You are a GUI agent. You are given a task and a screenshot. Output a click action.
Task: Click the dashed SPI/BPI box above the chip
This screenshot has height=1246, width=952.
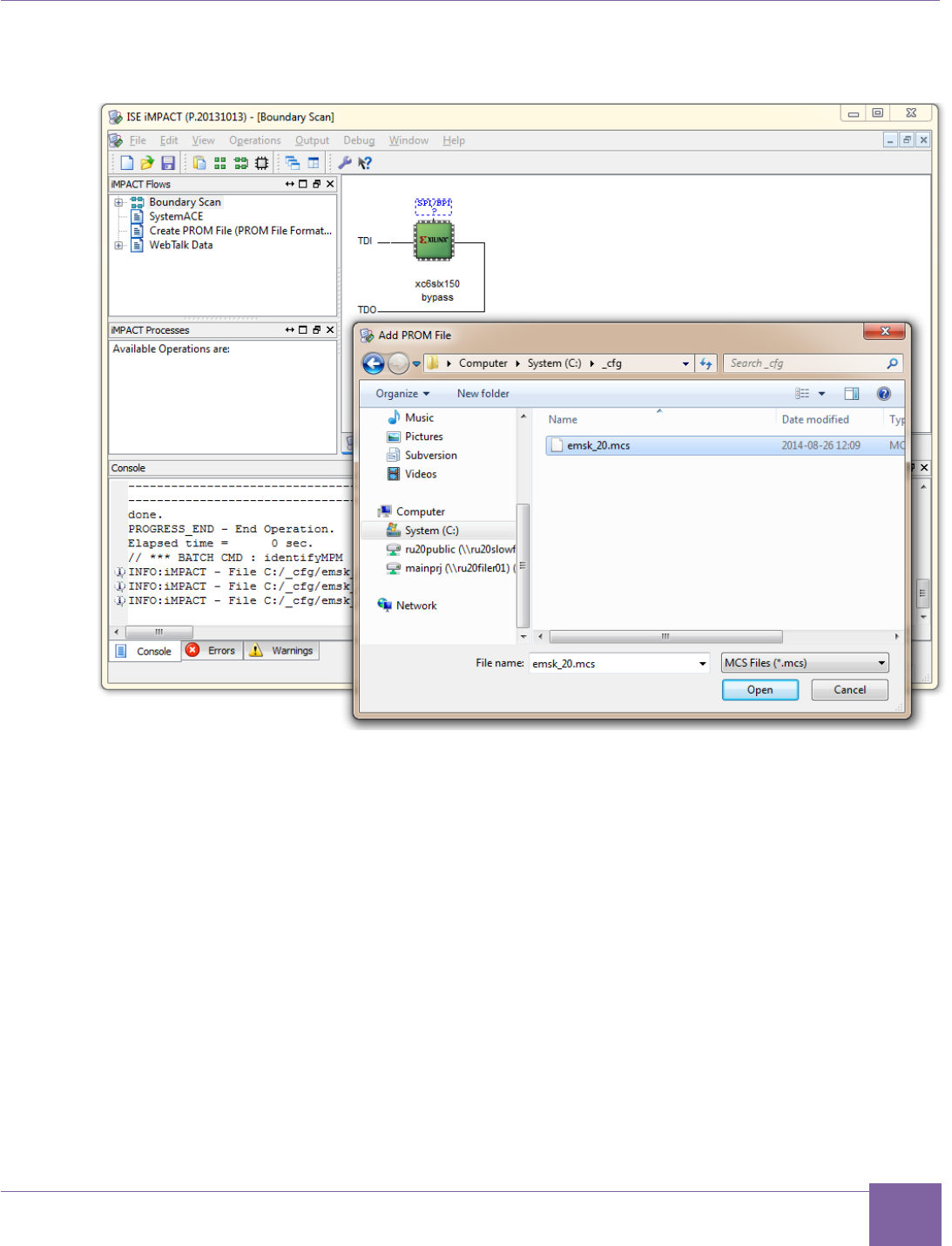pyautogui.click(x=434, y=207)
